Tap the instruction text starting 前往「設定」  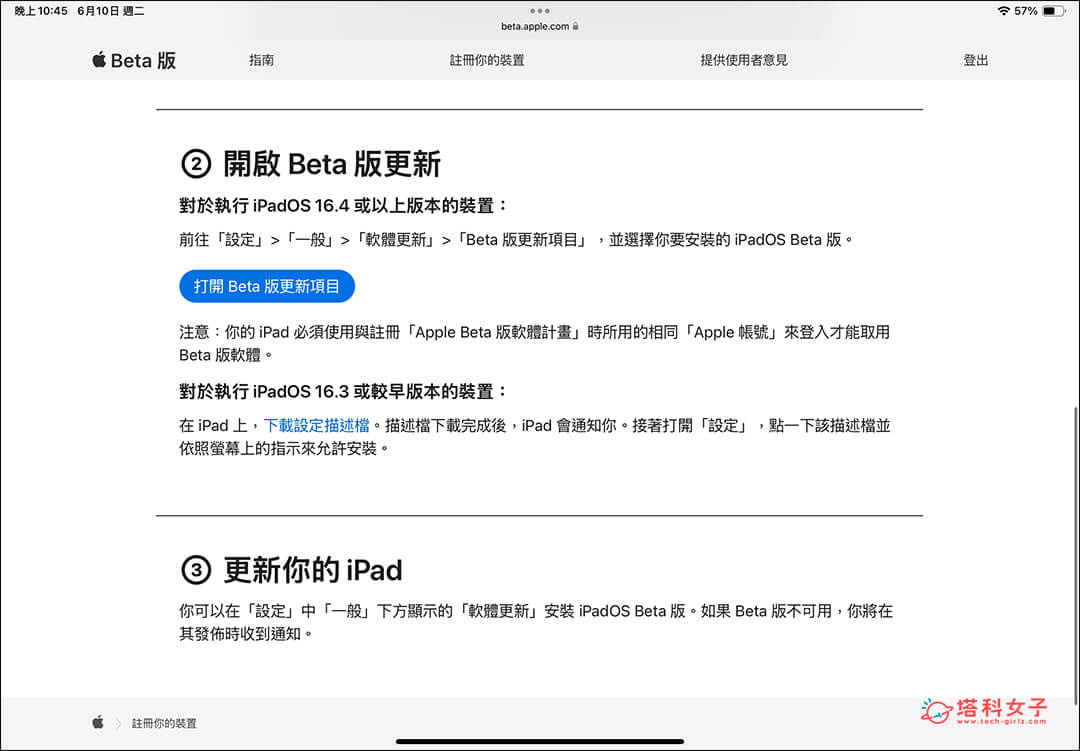[516, 239]
